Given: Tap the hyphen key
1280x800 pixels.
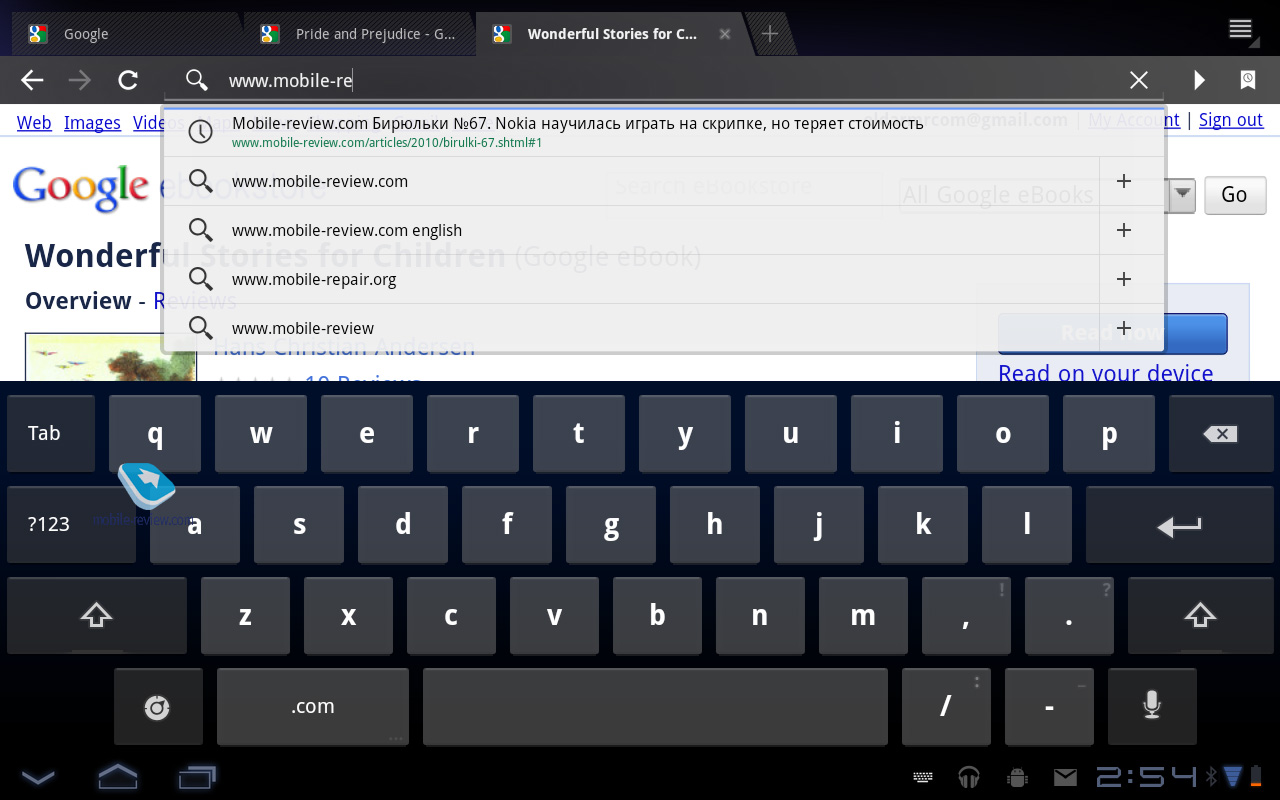Looking at the screenshot, I should pos(1049,707).
